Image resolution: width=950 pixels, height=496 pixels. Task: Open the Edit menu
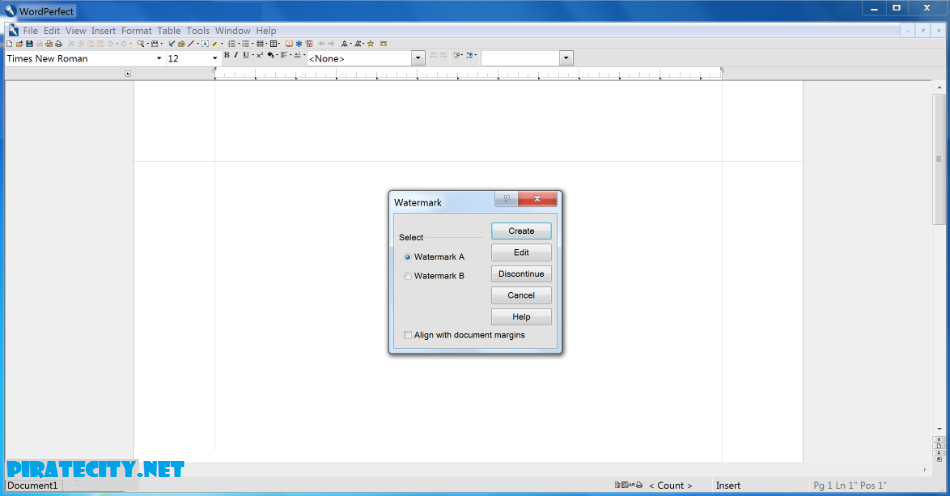click(x=51, y=30)
